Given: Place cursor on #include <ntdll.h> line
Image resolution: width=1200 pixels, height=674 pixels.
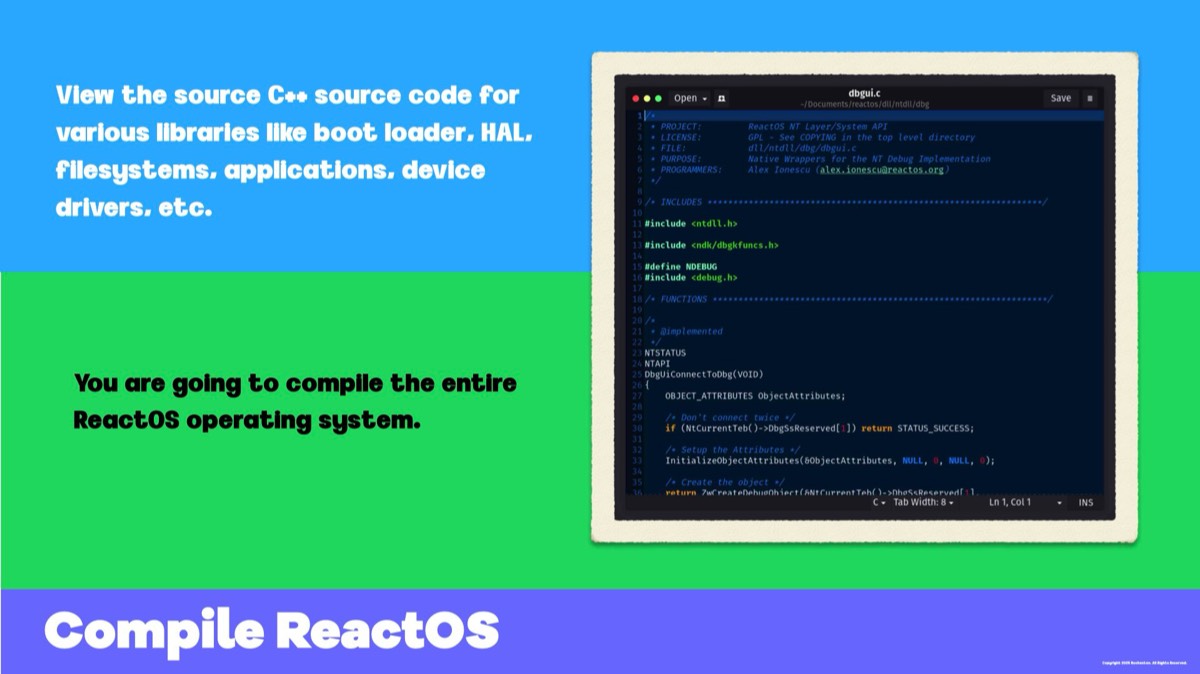Looking at the screenshot, I should (x=690, y=223).
